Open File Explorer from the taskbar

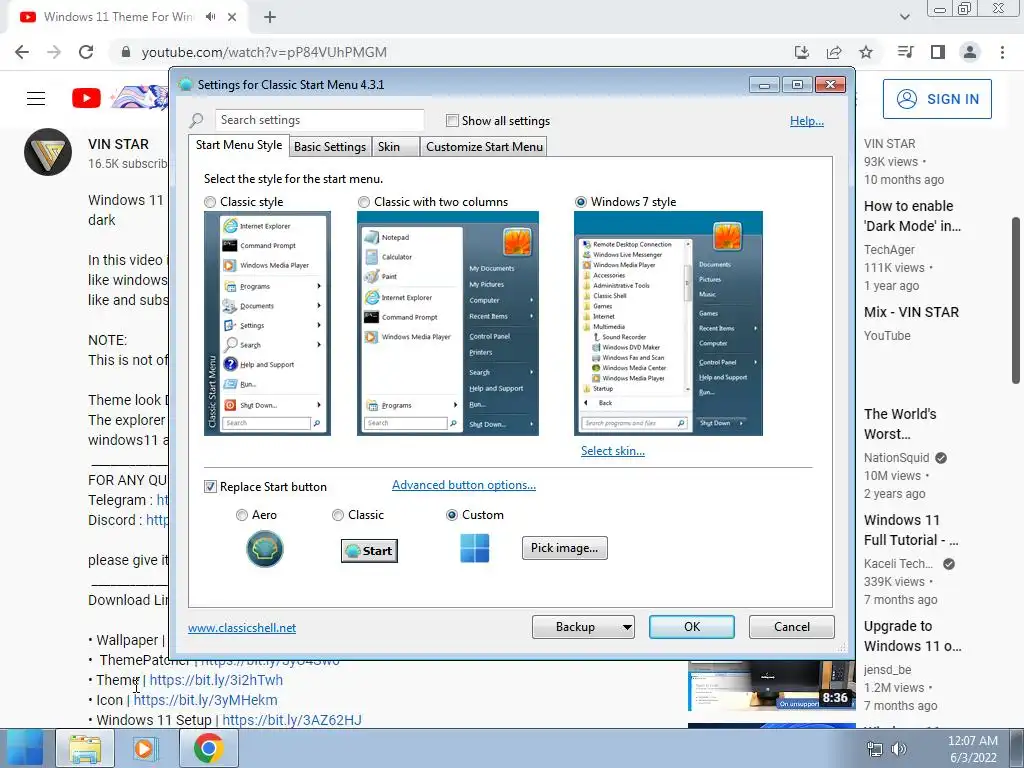click(85, 748)
